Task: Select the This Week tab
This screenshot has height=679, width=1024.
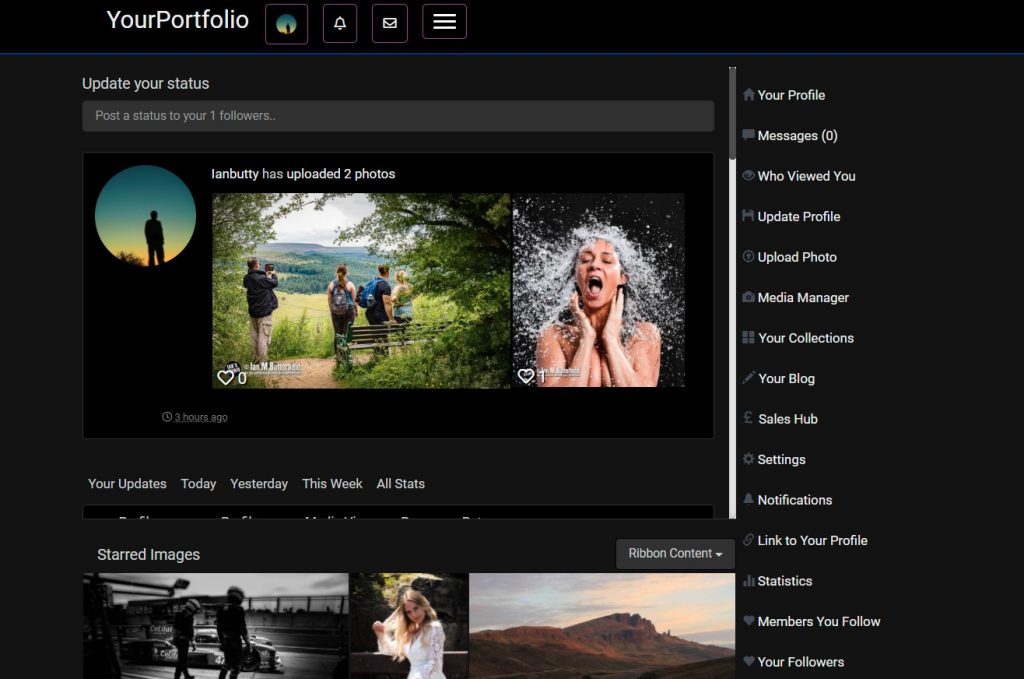Action: [332, 483]
